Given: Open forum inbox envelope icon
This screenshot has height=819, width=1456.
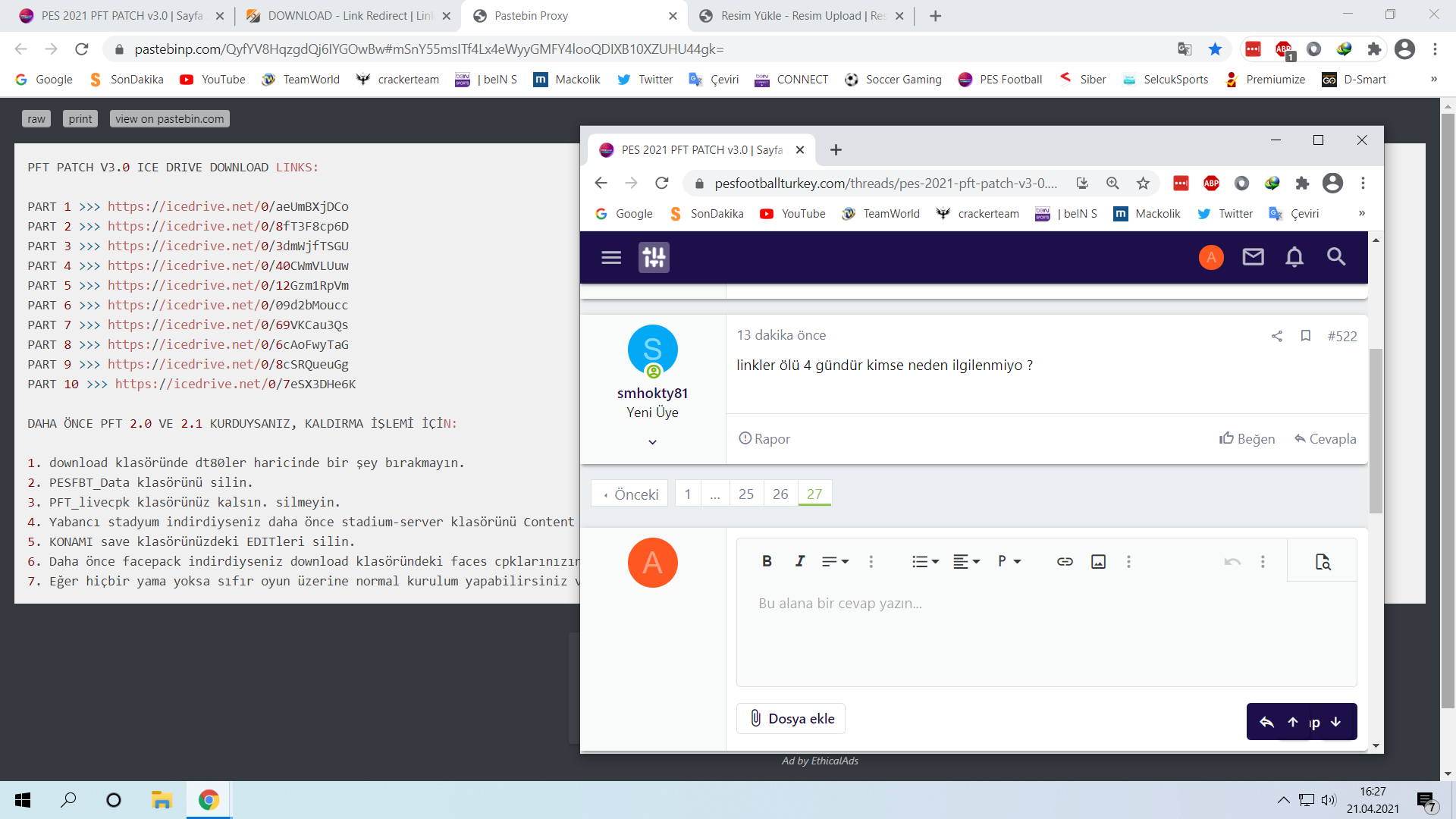Looking at the screenshot, I should click(1253, 257).
